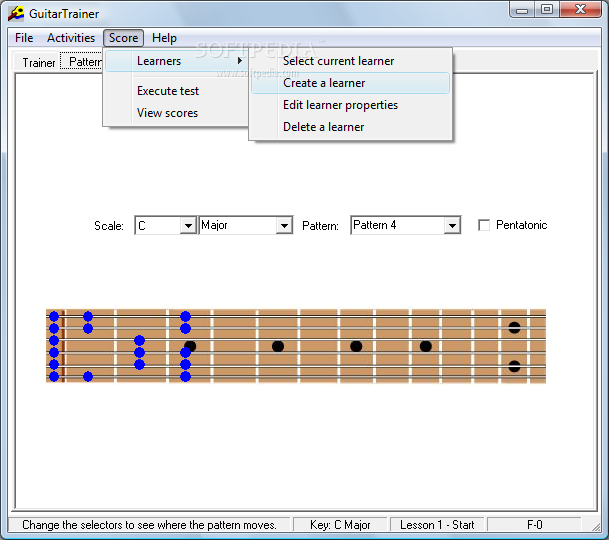
Task: Choose Execute test from Score menu
Action: [168, 91]
